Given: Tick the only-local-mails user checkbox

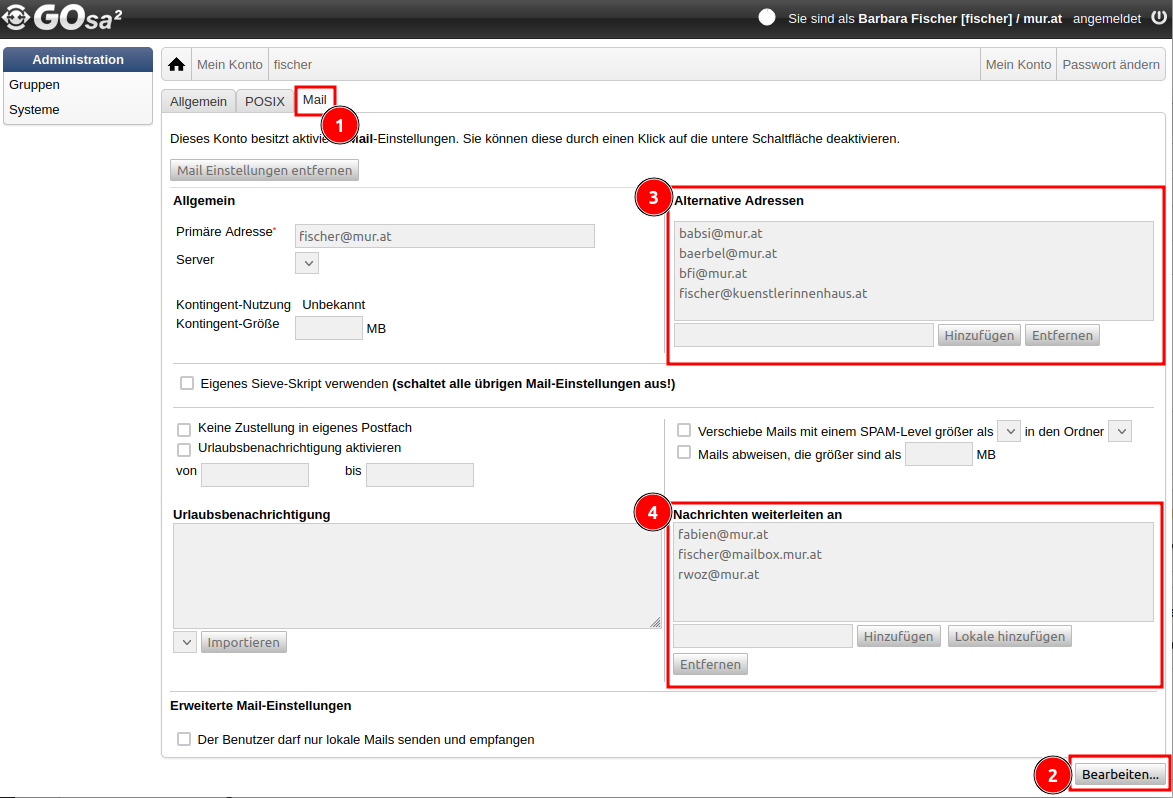Looking at the screenshot, I should click(x=184, y=740).
